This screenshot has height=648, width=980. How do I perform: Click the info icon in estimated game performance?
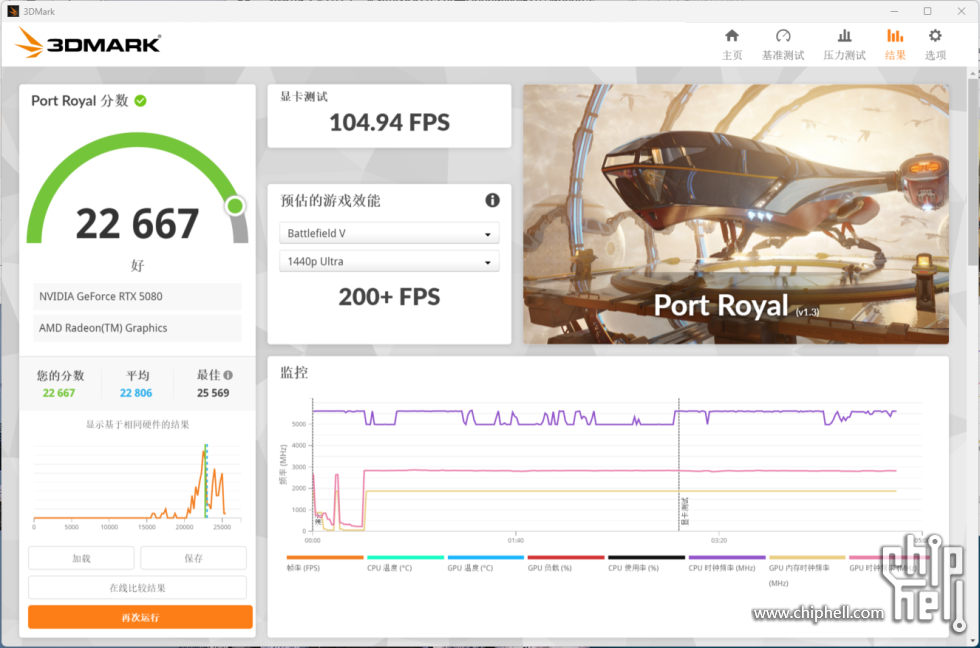492,200
